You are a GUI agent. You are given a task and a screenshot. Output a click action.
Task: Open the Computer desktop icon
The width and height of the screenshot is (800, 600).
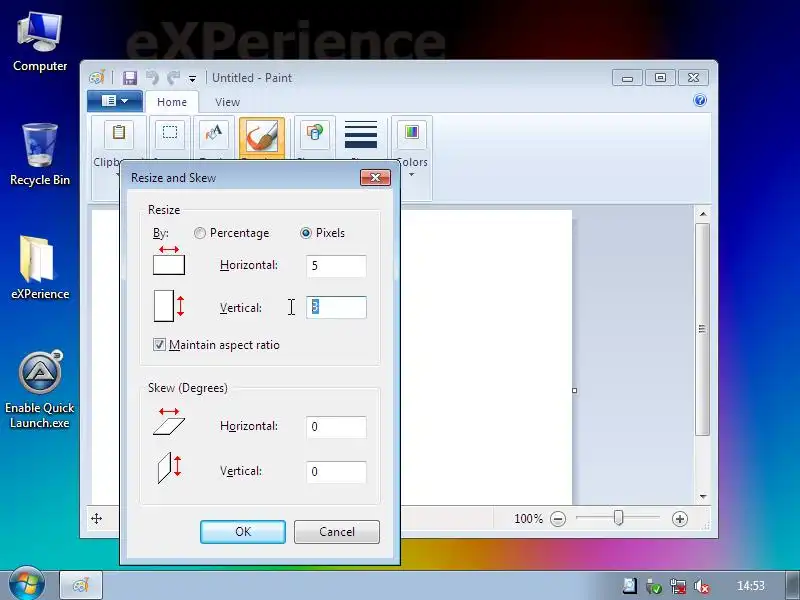pyautogui.click(x=39, y=43)
